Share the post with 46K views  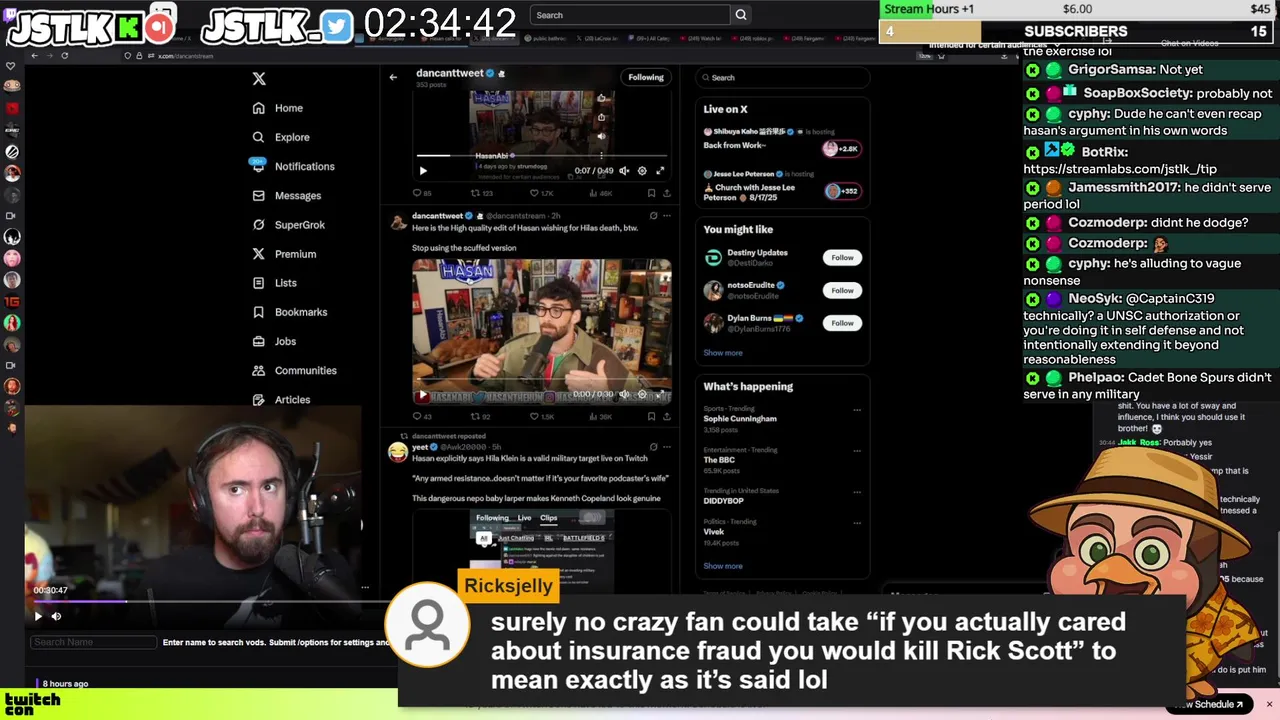(x=666, y=193)
